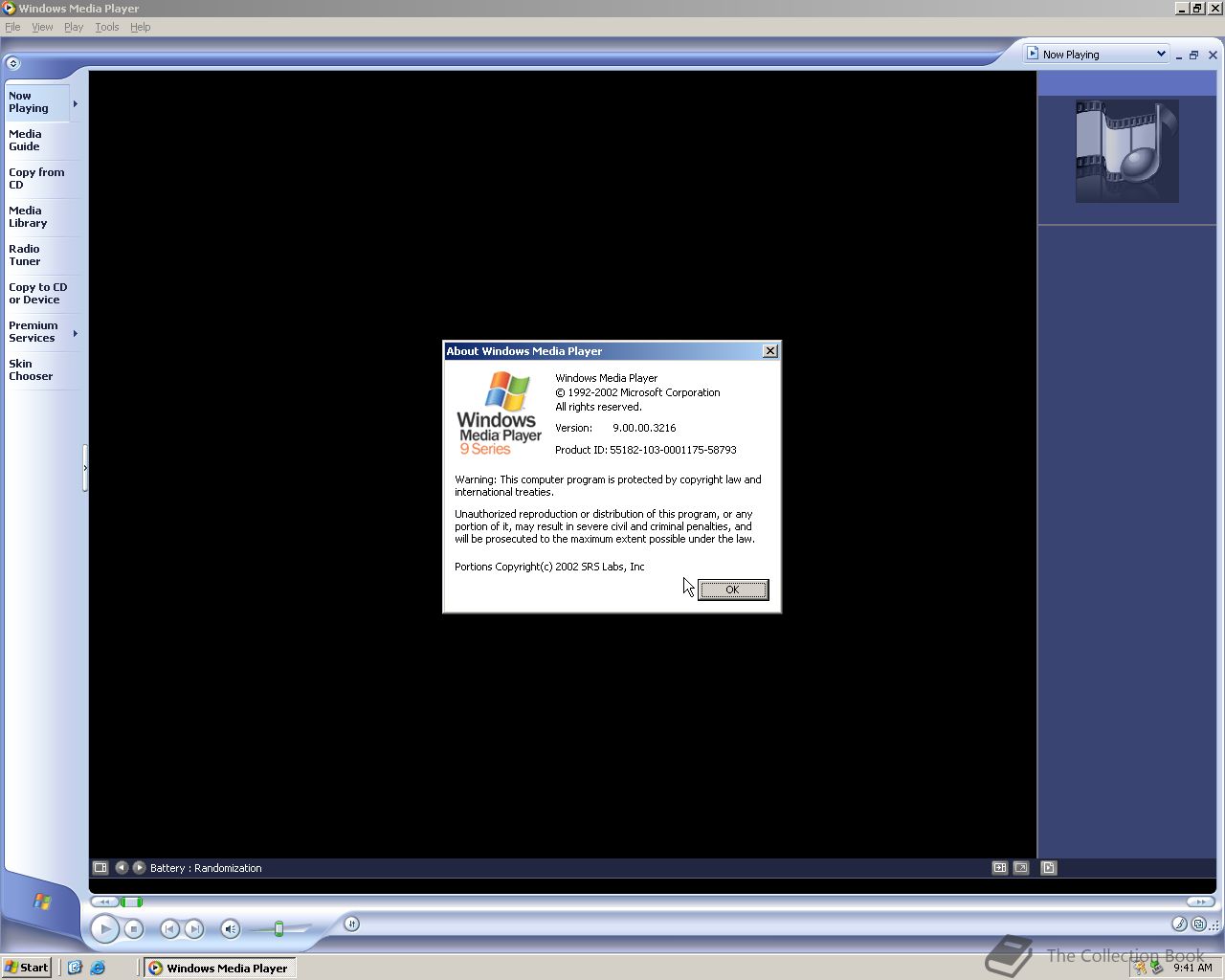The width and height of the screenshot is (1225, 980).
Task: Launch Show Desktop quick launch icon
Action: pos(75,968)
